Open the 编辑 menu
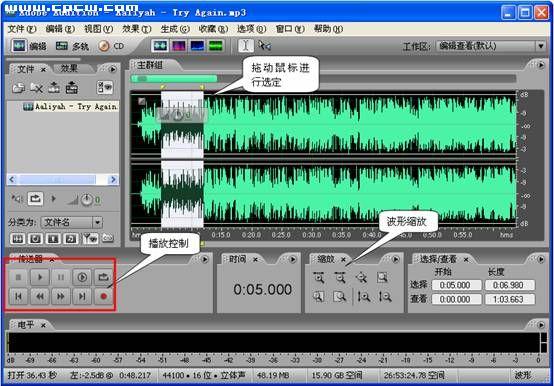The width and height of the screenshot is (554, 386). [60, 29]
